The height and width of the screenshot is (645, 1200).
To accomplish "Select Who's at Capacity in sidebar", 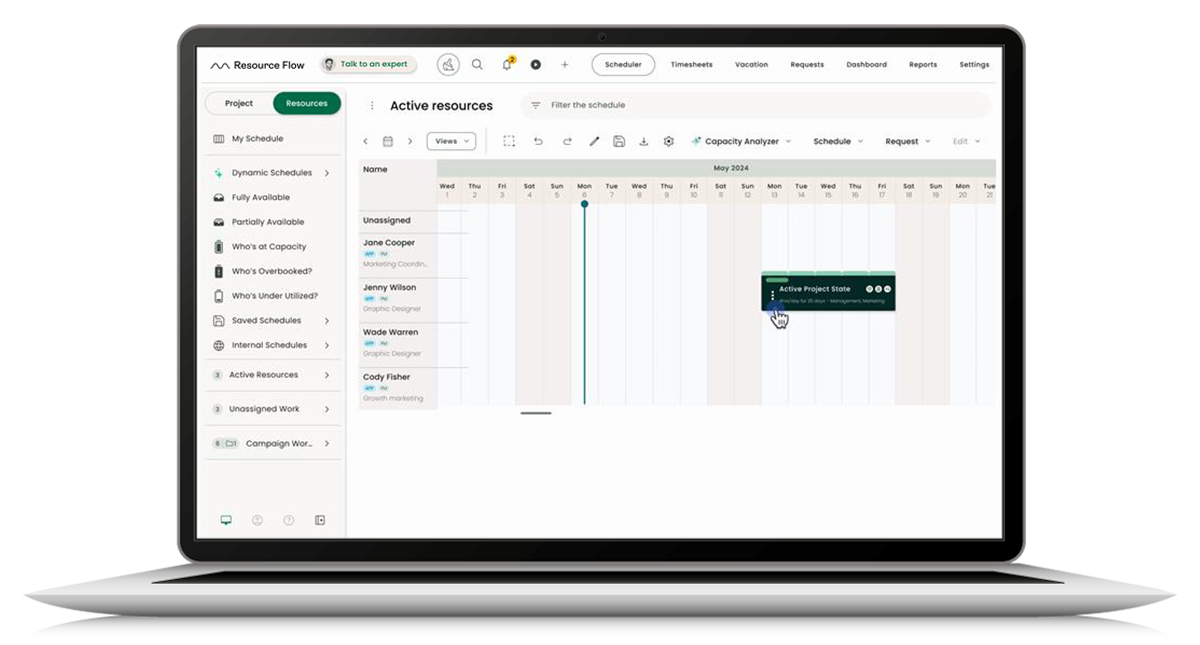I will [x=269, y=247].
